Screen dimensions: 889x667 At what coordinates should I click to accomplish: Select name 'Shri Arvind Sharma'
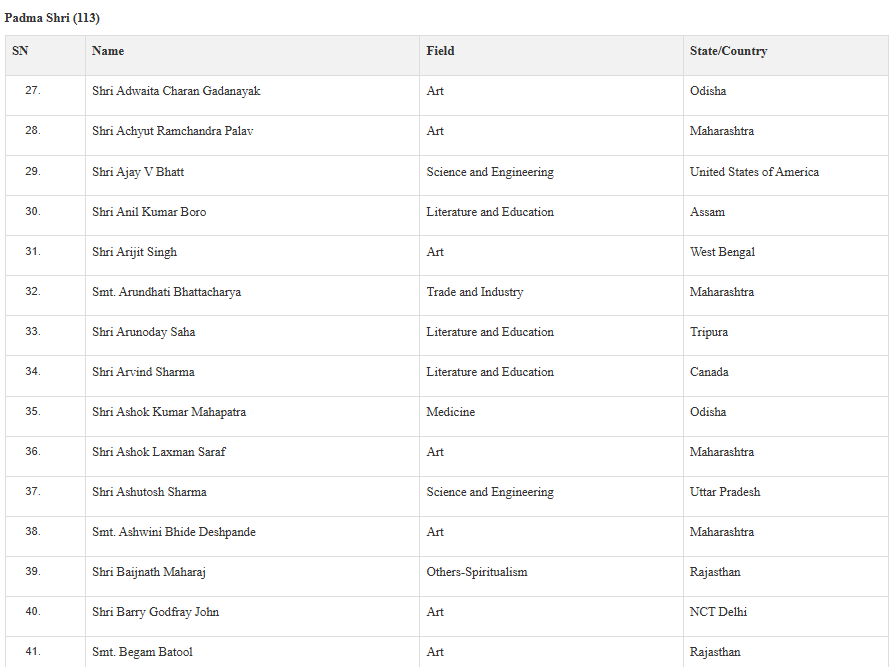[143, 372]
